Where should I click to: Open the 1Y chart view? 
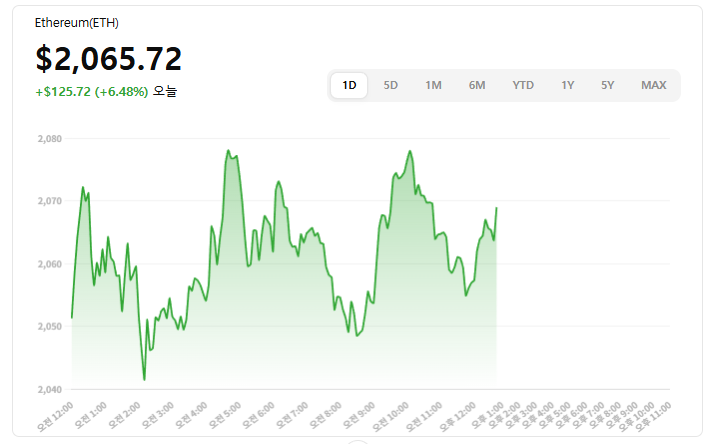coord(568,85)
